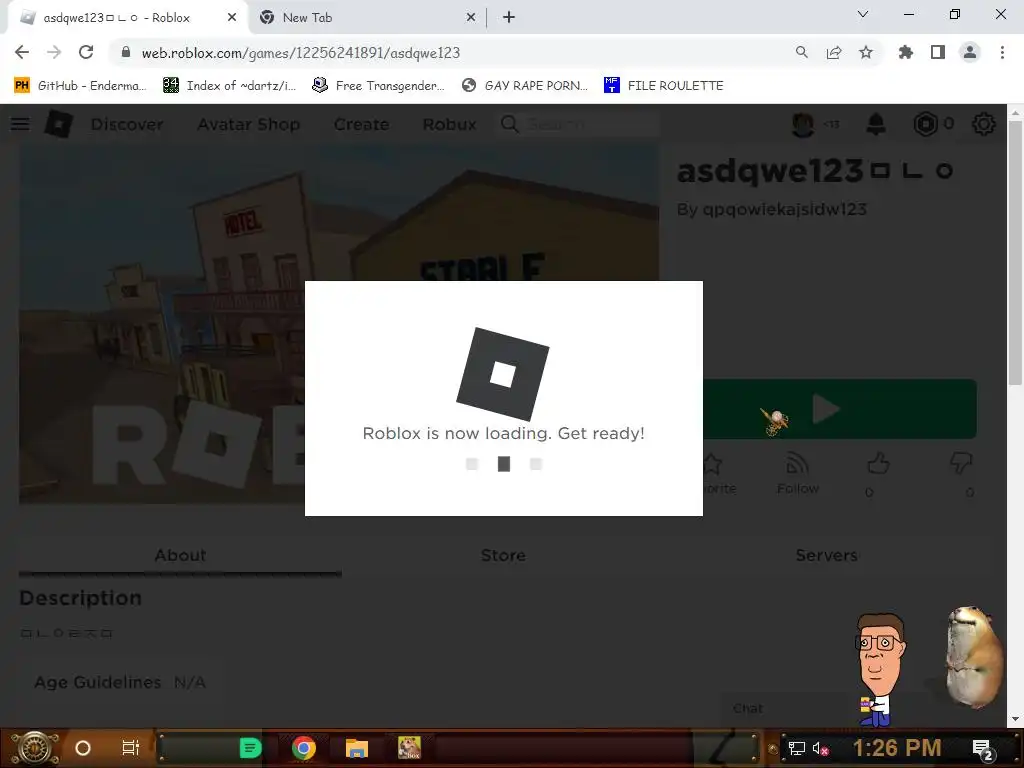
Task: Open File Explorer from the taskbar
Action: [357, 748]
